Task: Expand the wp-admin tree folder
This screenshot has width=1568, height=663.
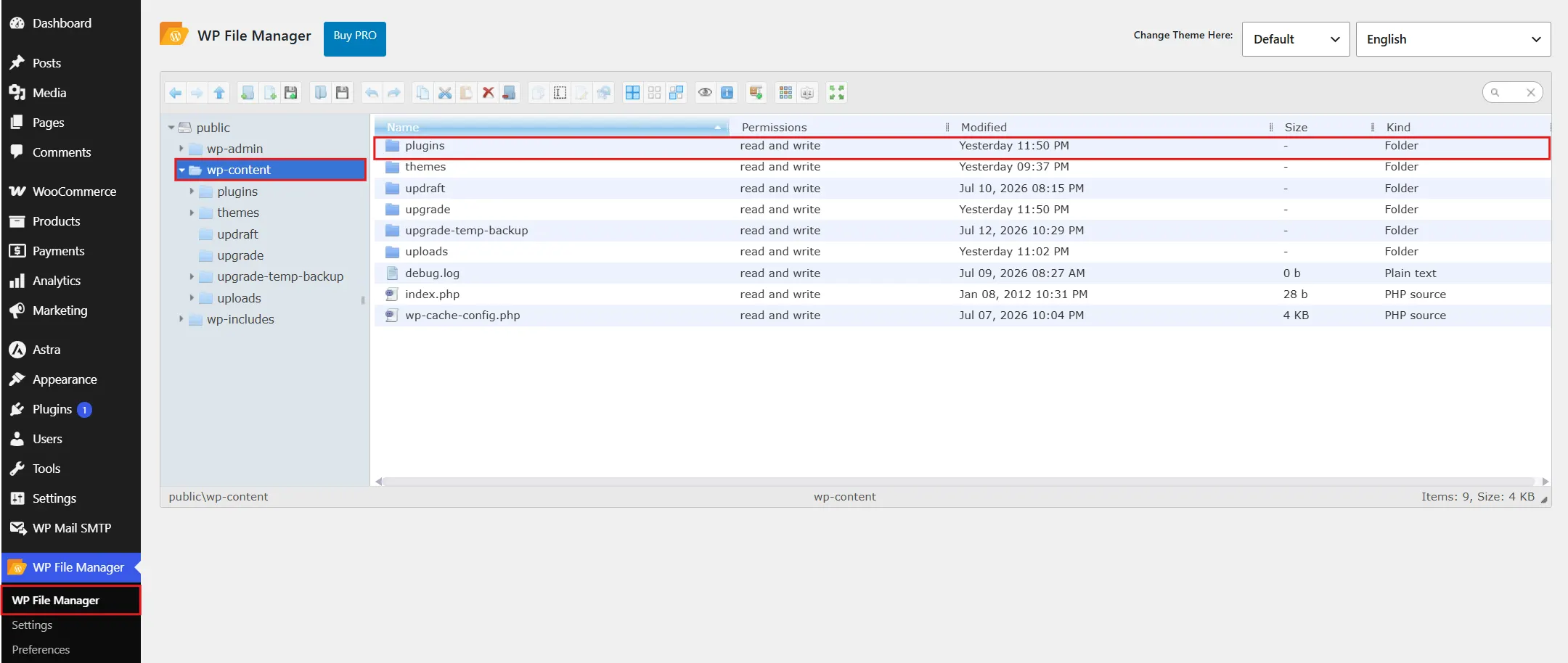Action: 181,149
